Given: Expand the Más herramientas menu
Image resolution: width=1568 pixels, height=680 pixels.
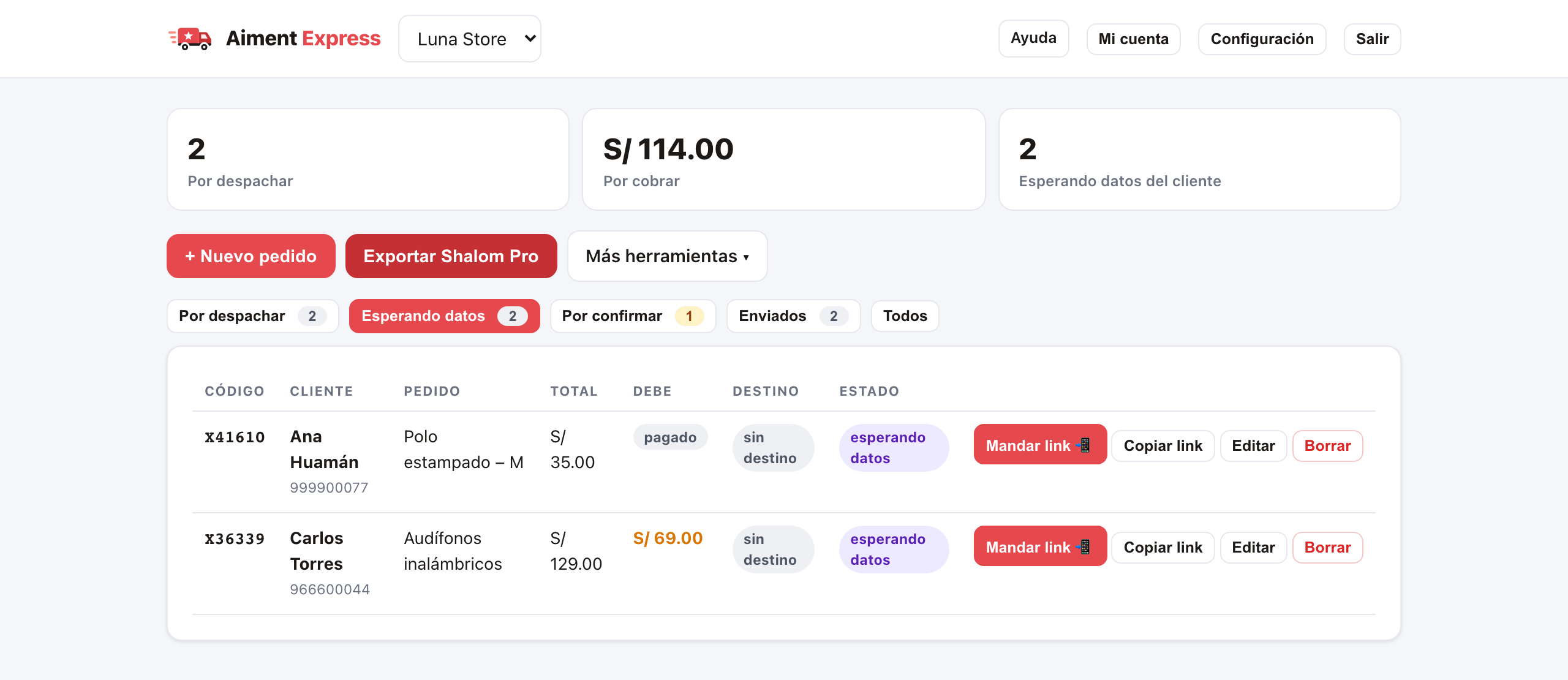Looking at the screenshot, I should tap(667, 256).
